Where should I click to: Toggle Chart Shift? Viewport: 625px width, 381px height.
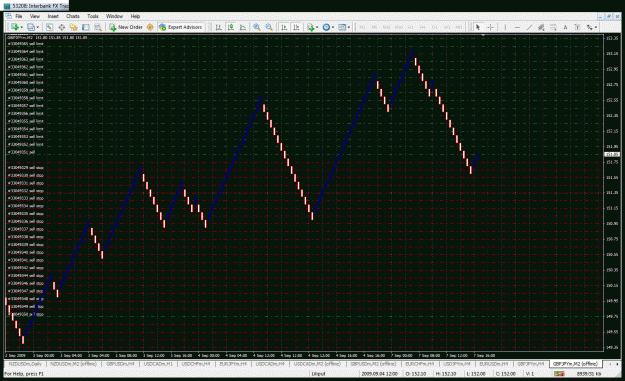coord(296,27)
